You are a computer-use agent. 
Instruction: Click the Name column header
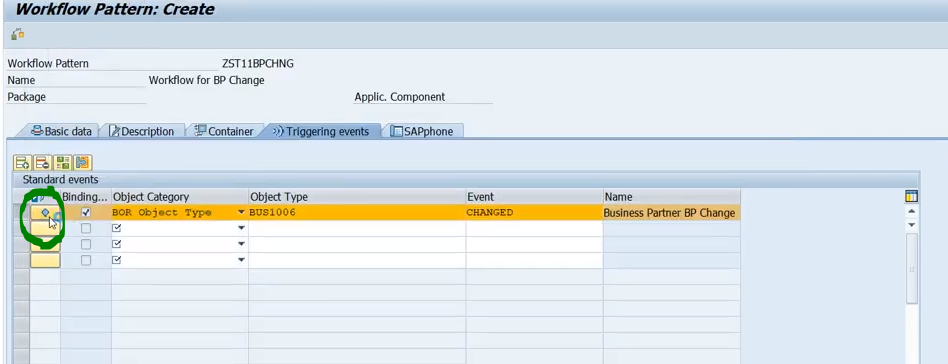(672, 197)
